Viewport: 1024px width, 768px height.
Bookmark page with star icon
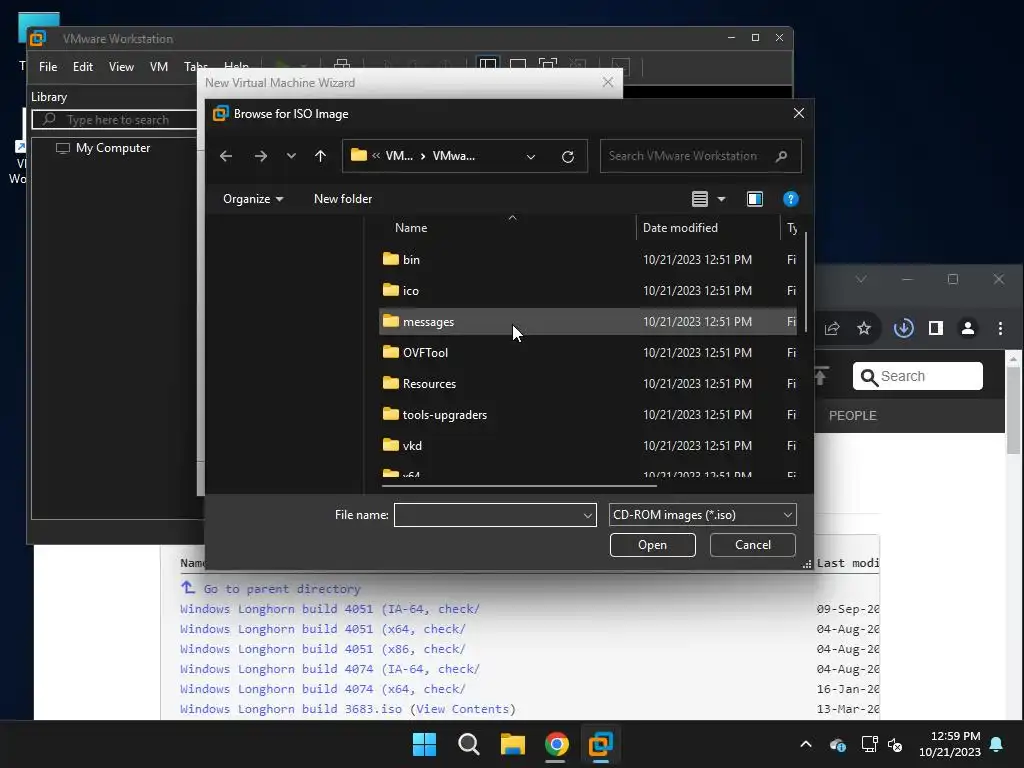[x=864, y=328]
